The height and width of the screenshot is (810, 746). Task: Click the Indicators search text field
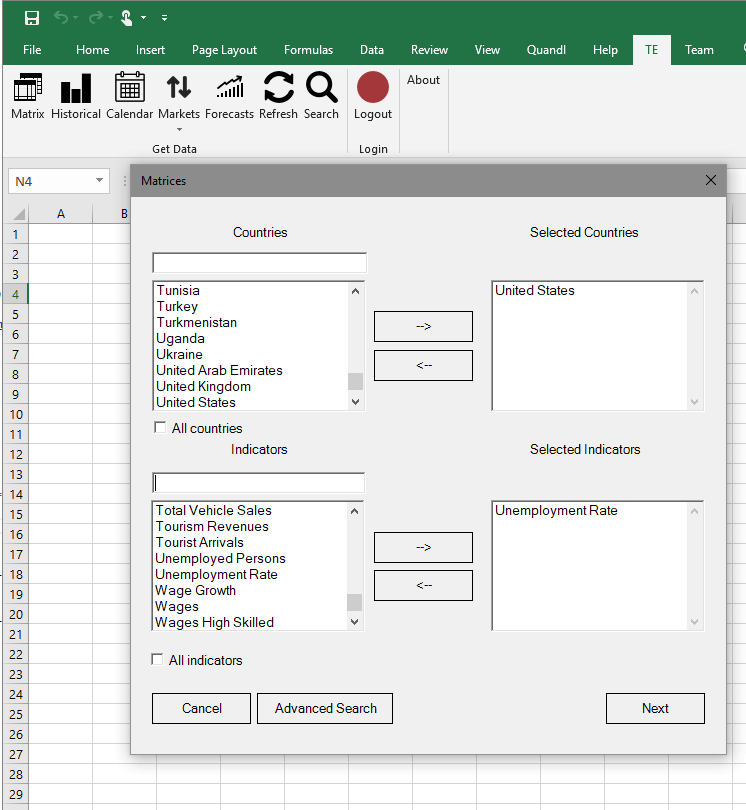[258, 482]
